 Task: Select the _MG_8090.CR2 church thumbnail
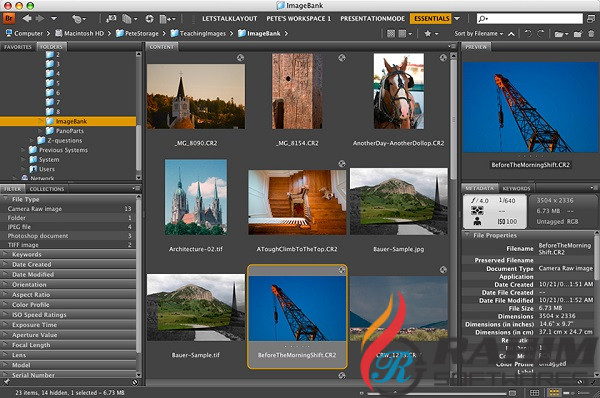[x=196, y=96]
